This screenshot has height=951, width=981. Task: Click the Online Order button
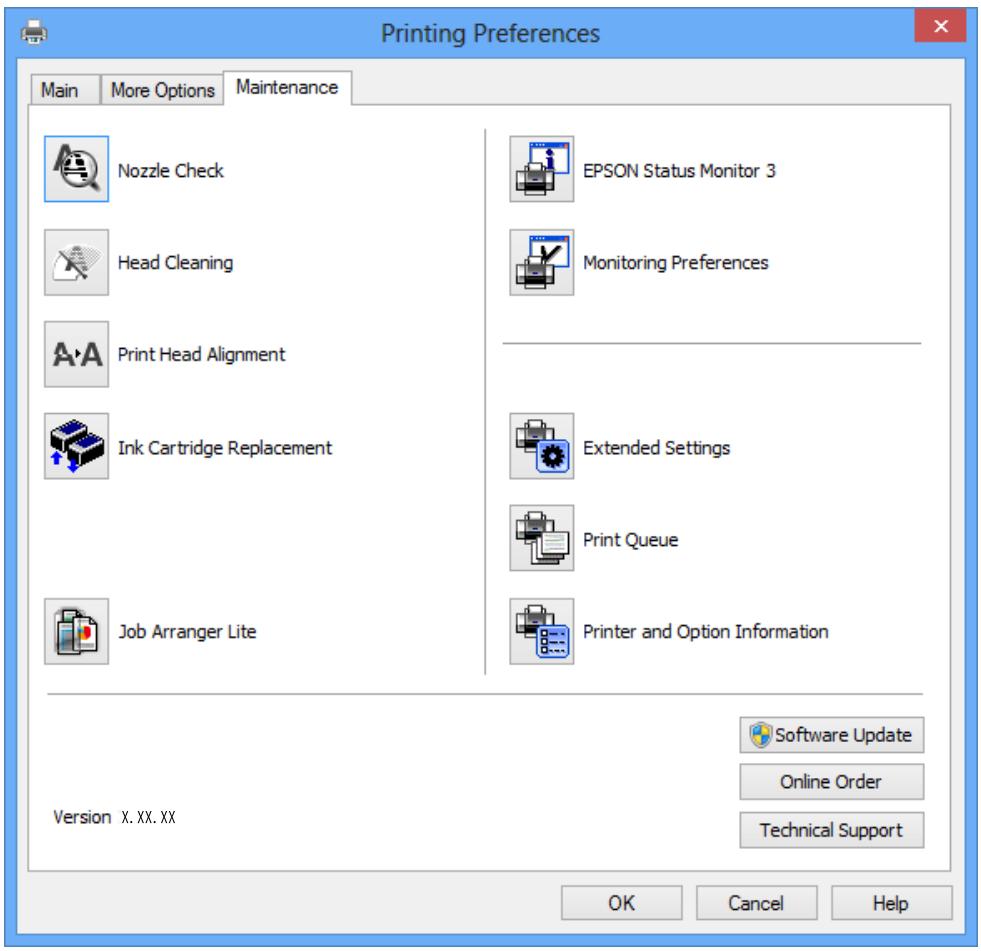point(831,781)
